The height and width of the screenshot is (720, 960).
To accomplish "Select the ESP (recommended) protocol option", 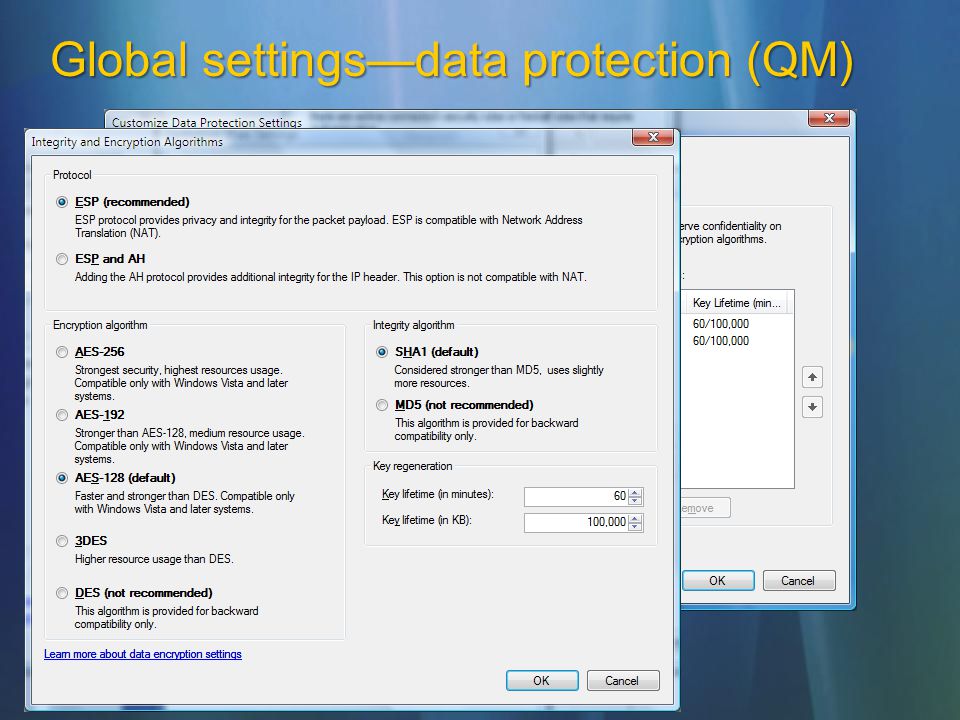I will [62, 202].
